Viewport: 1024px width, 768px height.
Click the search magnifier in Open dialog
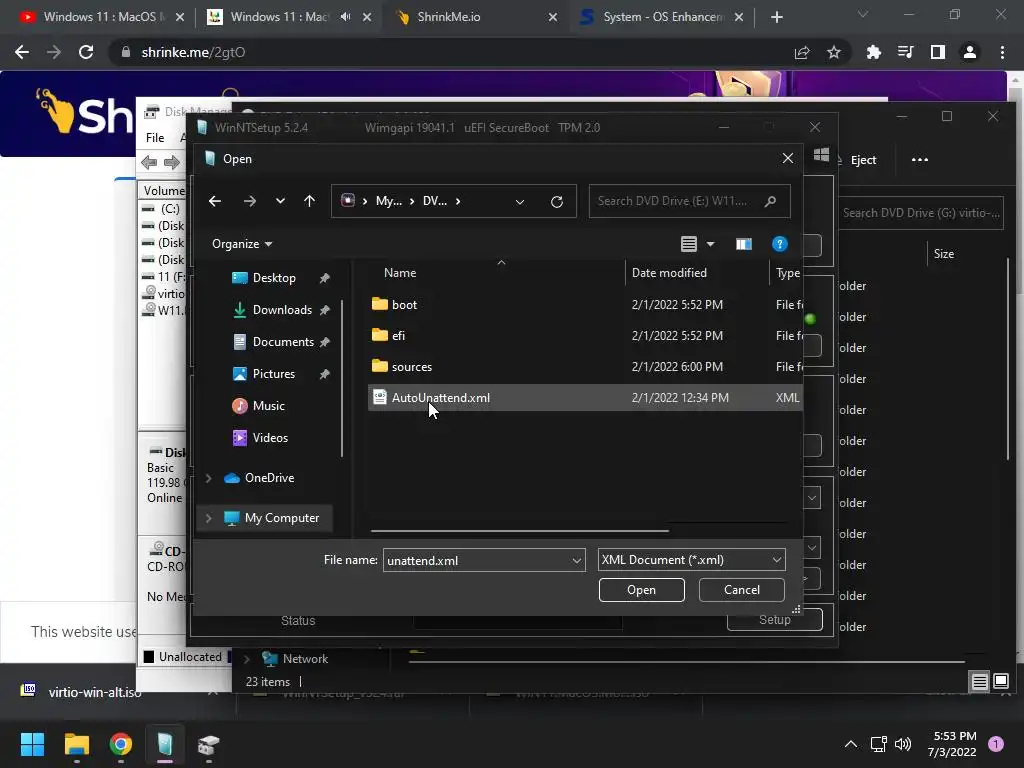(x=771, y=201)
